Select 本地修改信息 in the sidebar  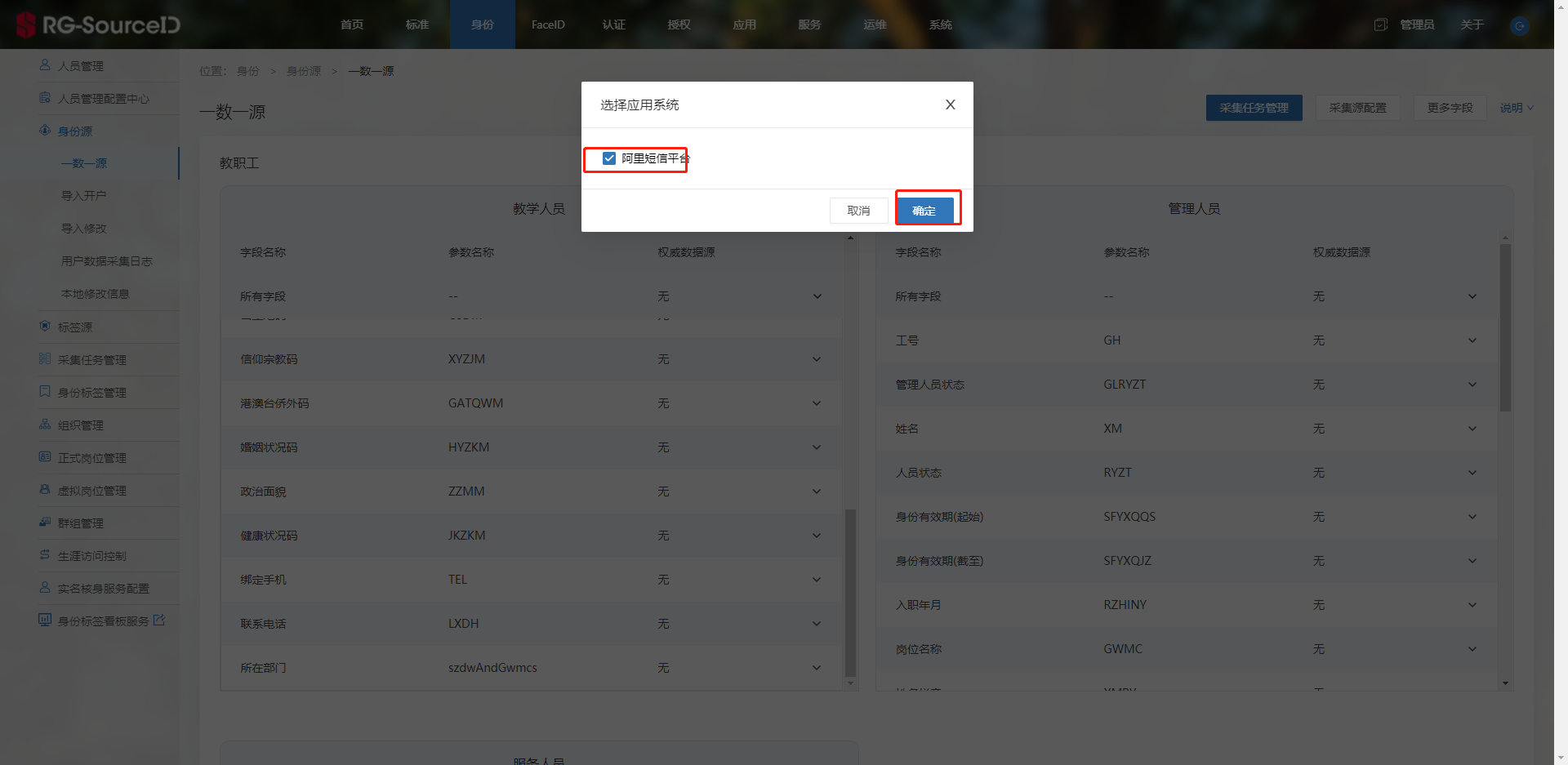96,294
